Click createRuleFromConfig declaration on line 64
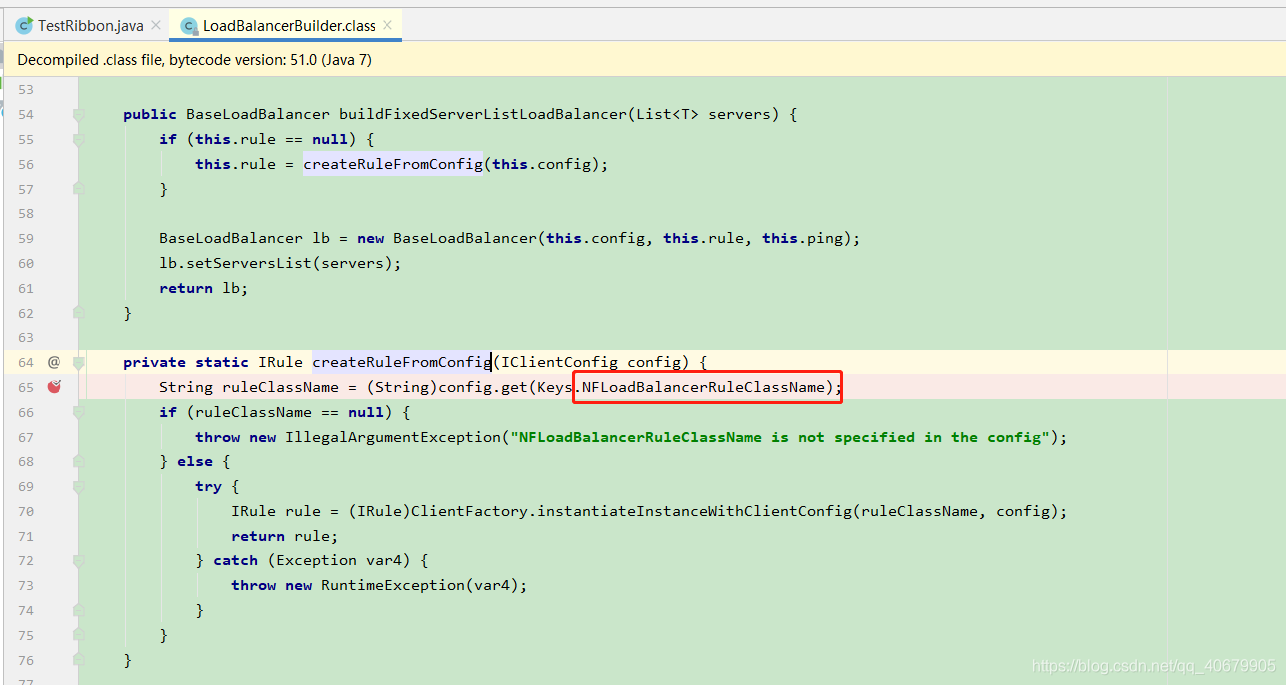The width and height of the screenshot is (1286, 685). pos(402,362)
